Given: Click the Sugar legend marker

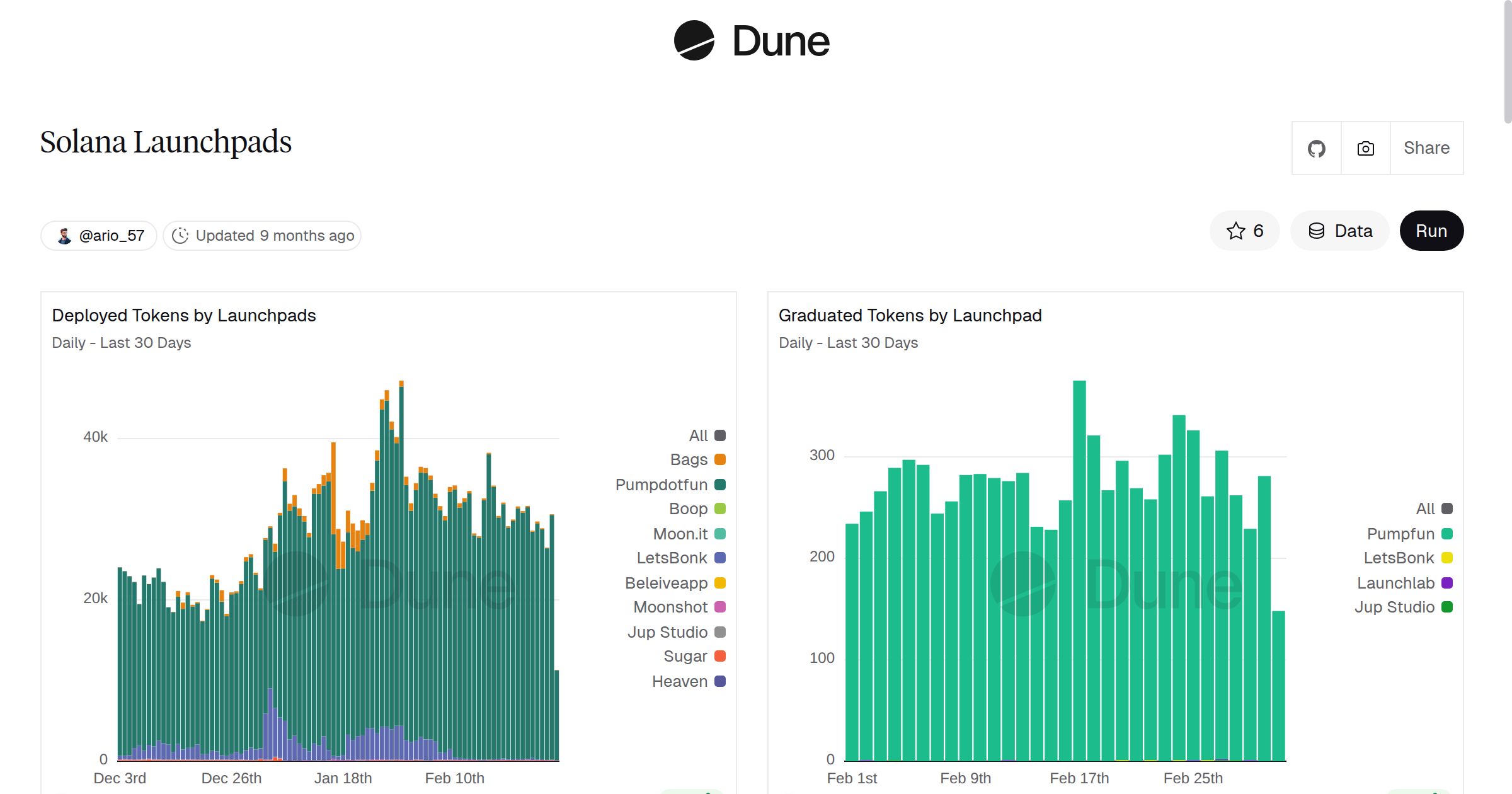Looking at the screenshot, I should pyautogui.click(x=720, y=656).
